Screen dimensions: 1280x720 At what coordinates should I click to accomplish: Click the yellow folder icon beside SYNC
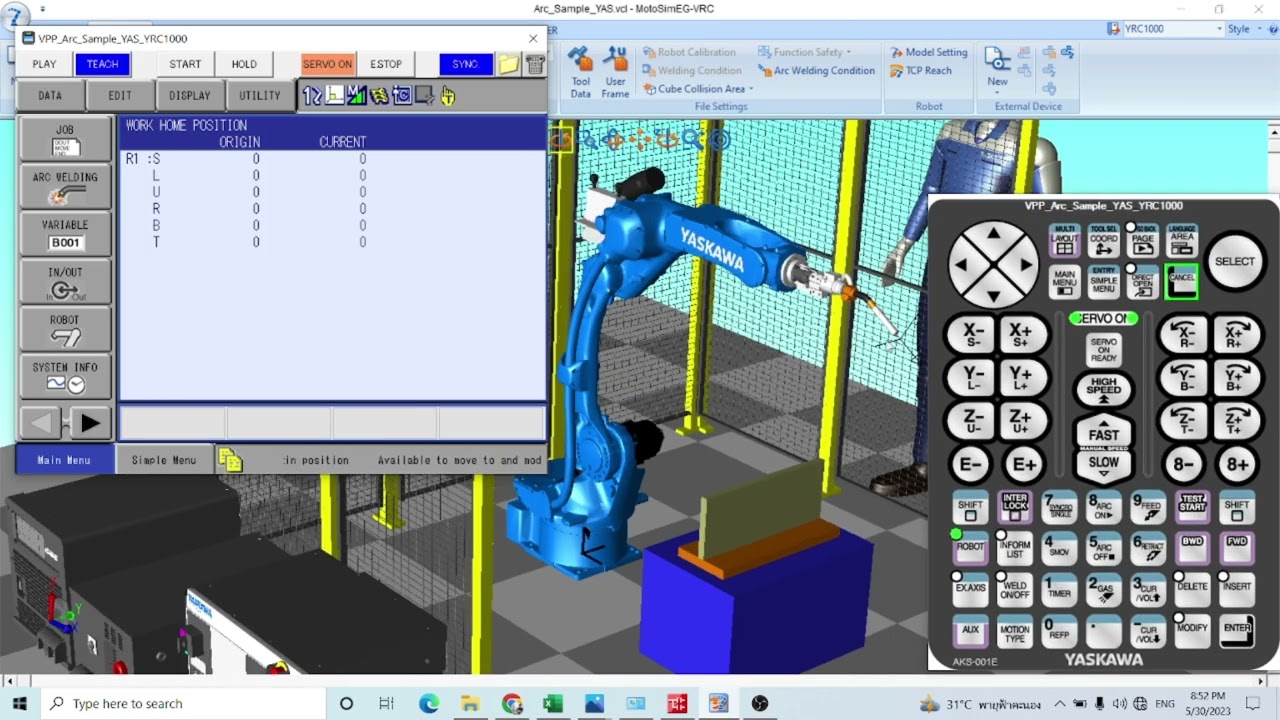pyautogui.click(x=509, y=64)
